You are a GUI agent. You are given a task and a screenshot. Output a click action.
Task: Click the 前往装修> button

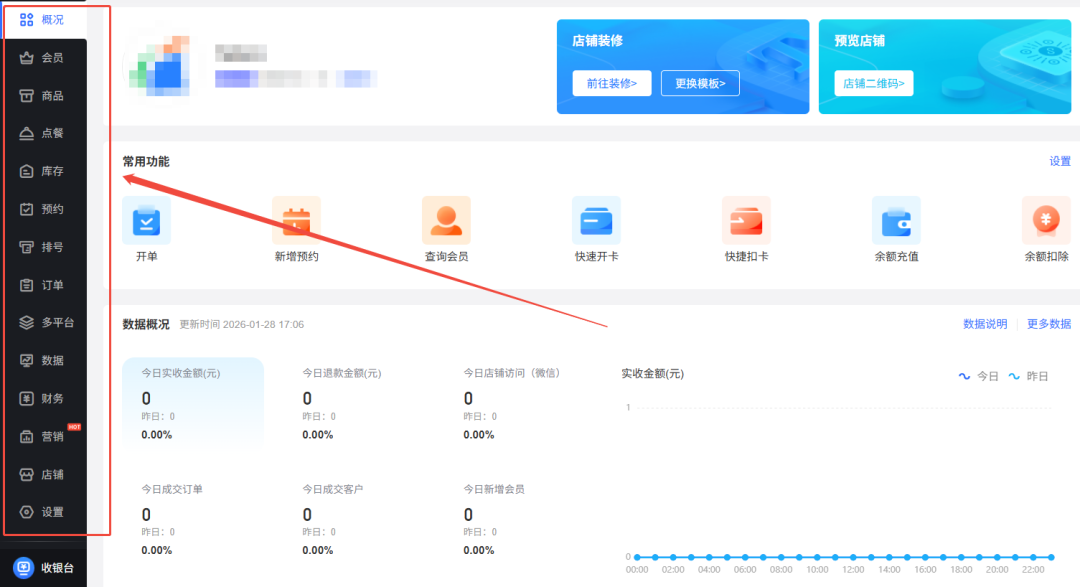612,83
